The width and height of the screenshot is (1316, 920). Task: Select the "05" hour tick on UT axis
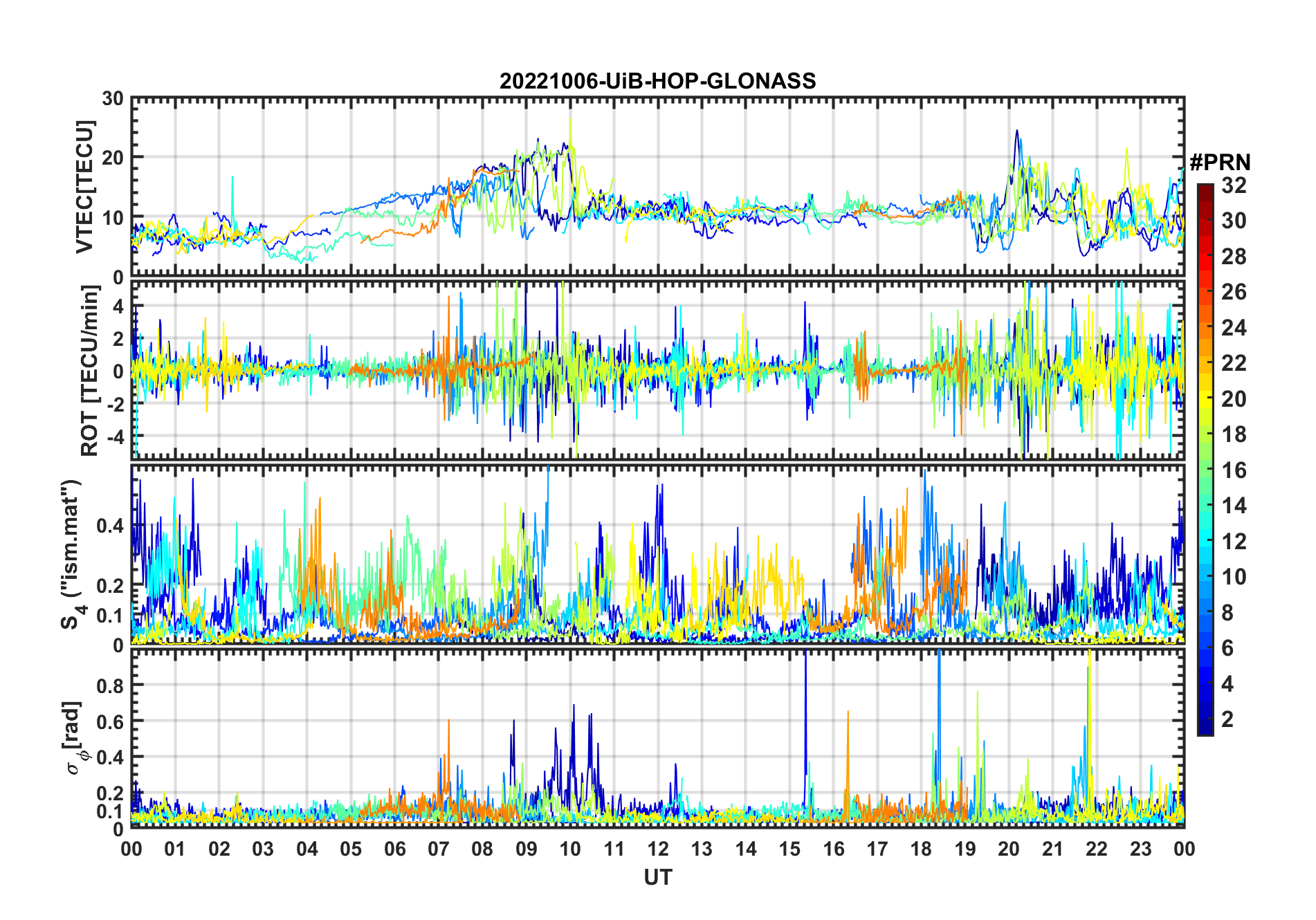click(x=351, y=849)
